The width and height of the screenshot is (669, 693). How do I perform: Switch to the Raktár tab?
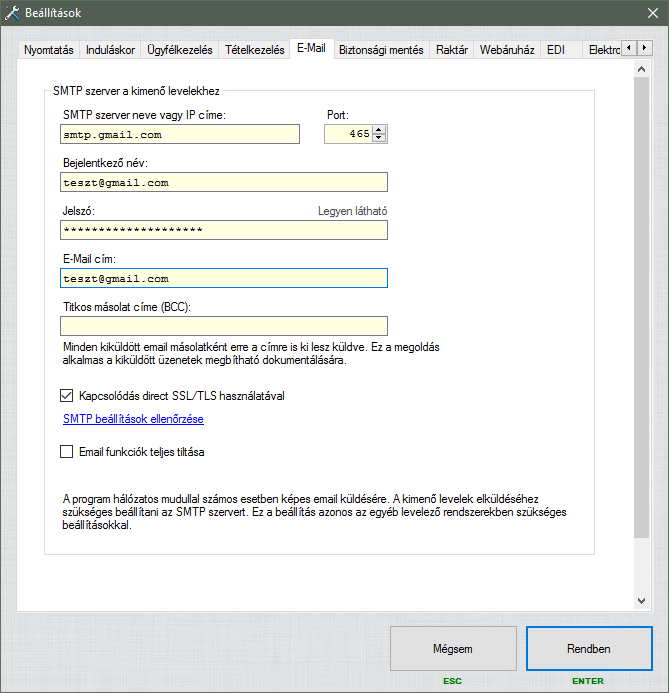click(x=452, y=50)
